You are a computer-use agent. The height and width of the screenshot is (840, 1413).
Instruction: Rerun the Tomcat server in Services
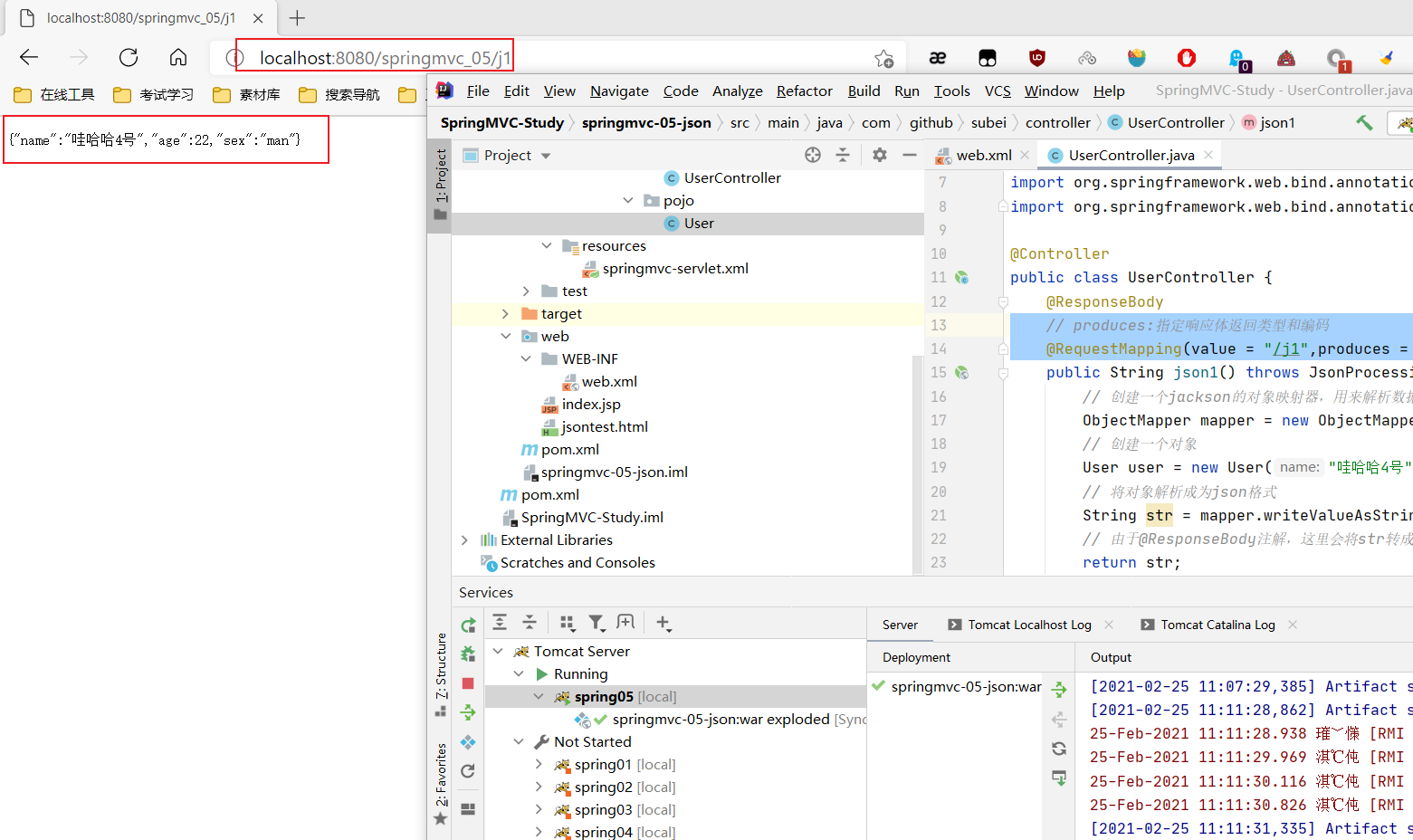tap(468, 625)
